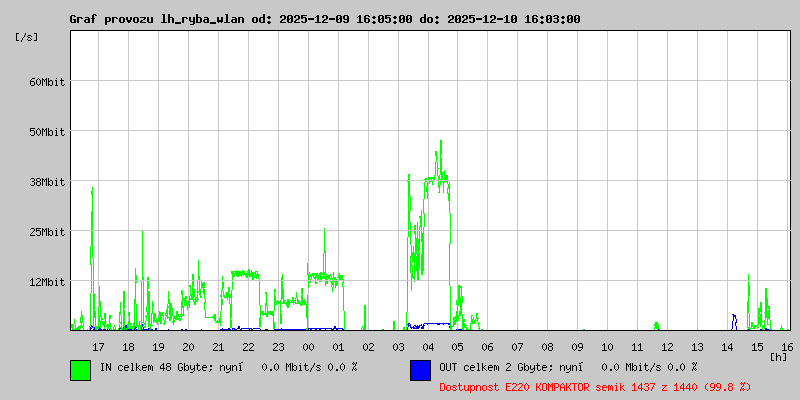Click the [/s] unit label

point(27,37)
